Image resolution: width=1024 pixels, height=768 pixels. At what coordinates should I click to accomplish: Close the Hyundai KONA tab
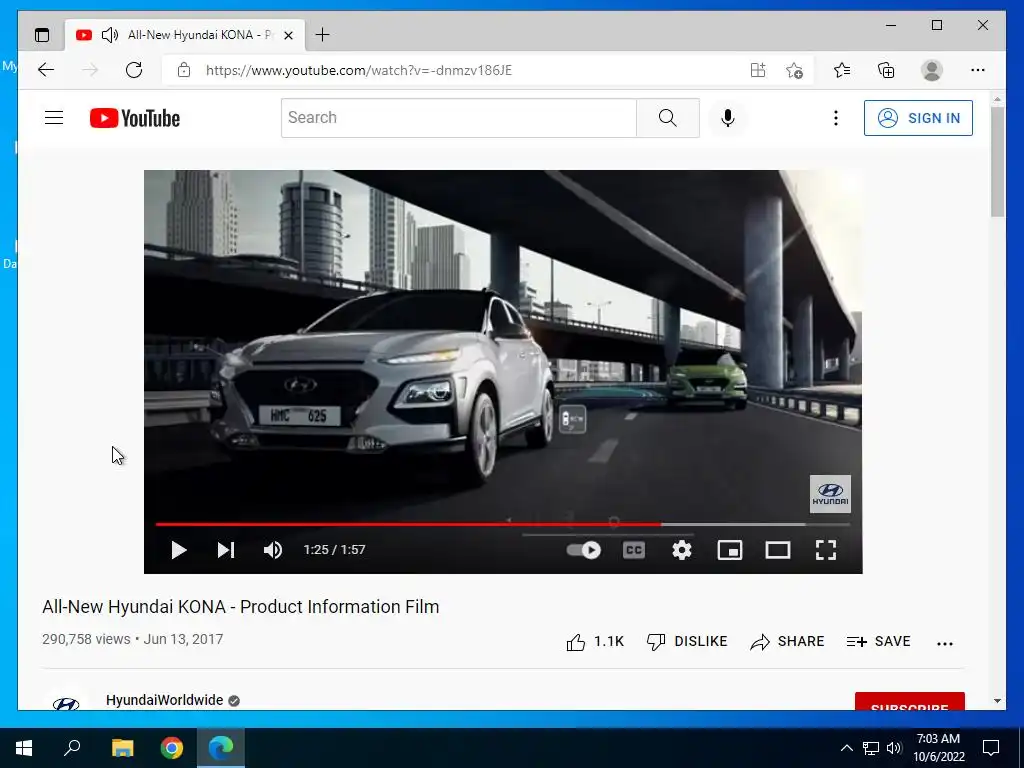click(288, 35)
